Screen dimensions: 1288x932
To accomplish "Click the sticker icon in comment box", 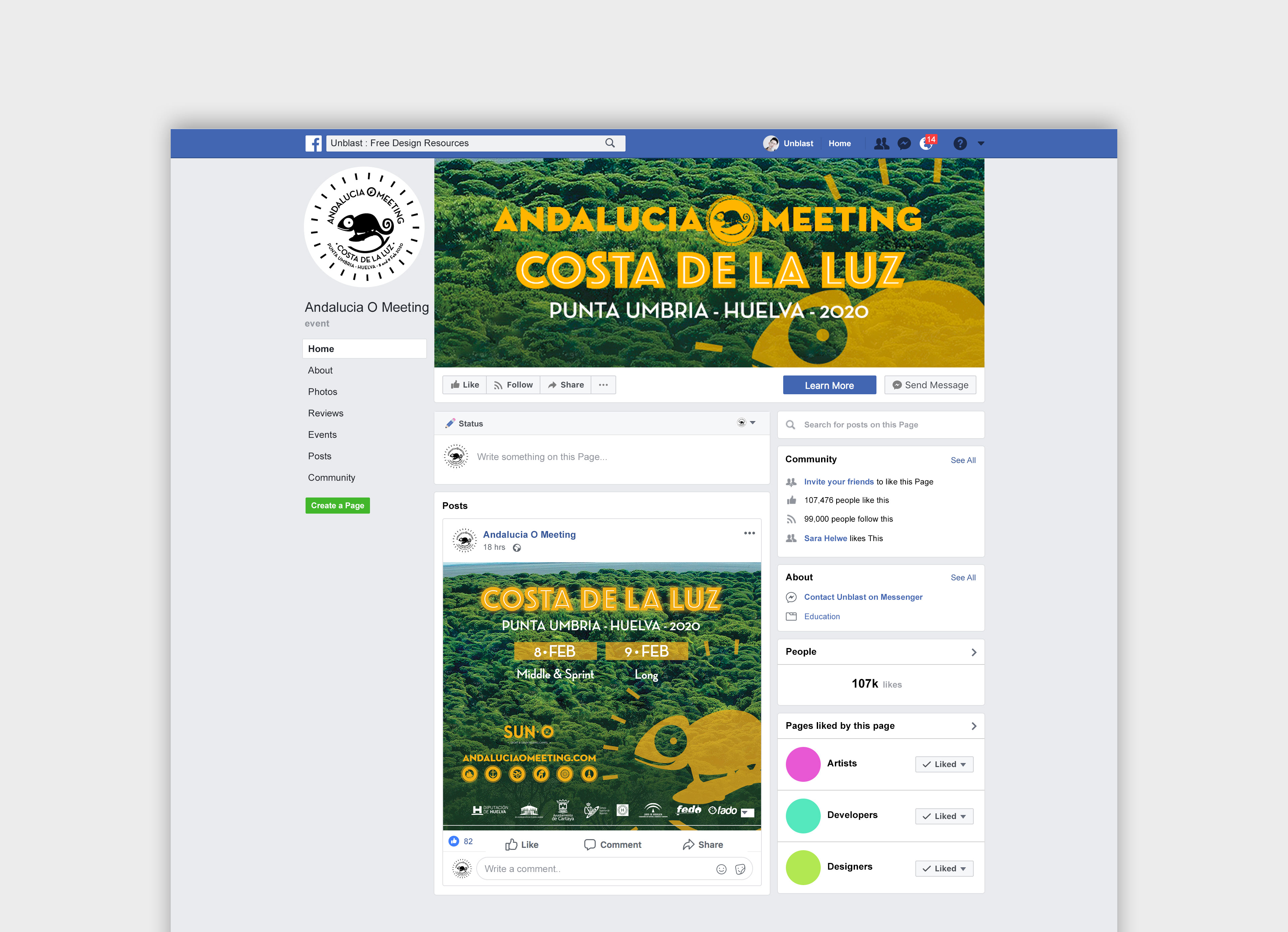I will tap(740, 869).
